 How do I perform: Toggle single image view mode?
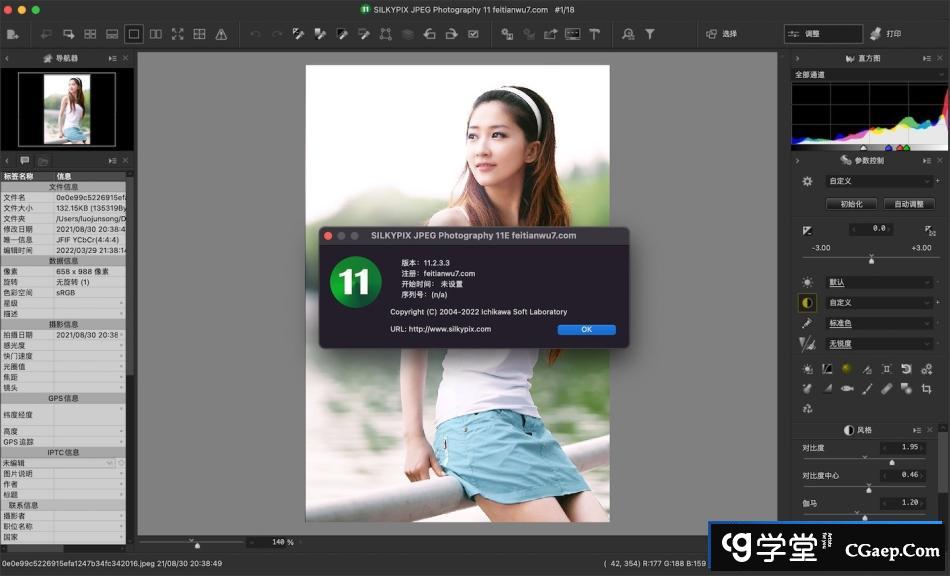(133, 34)
